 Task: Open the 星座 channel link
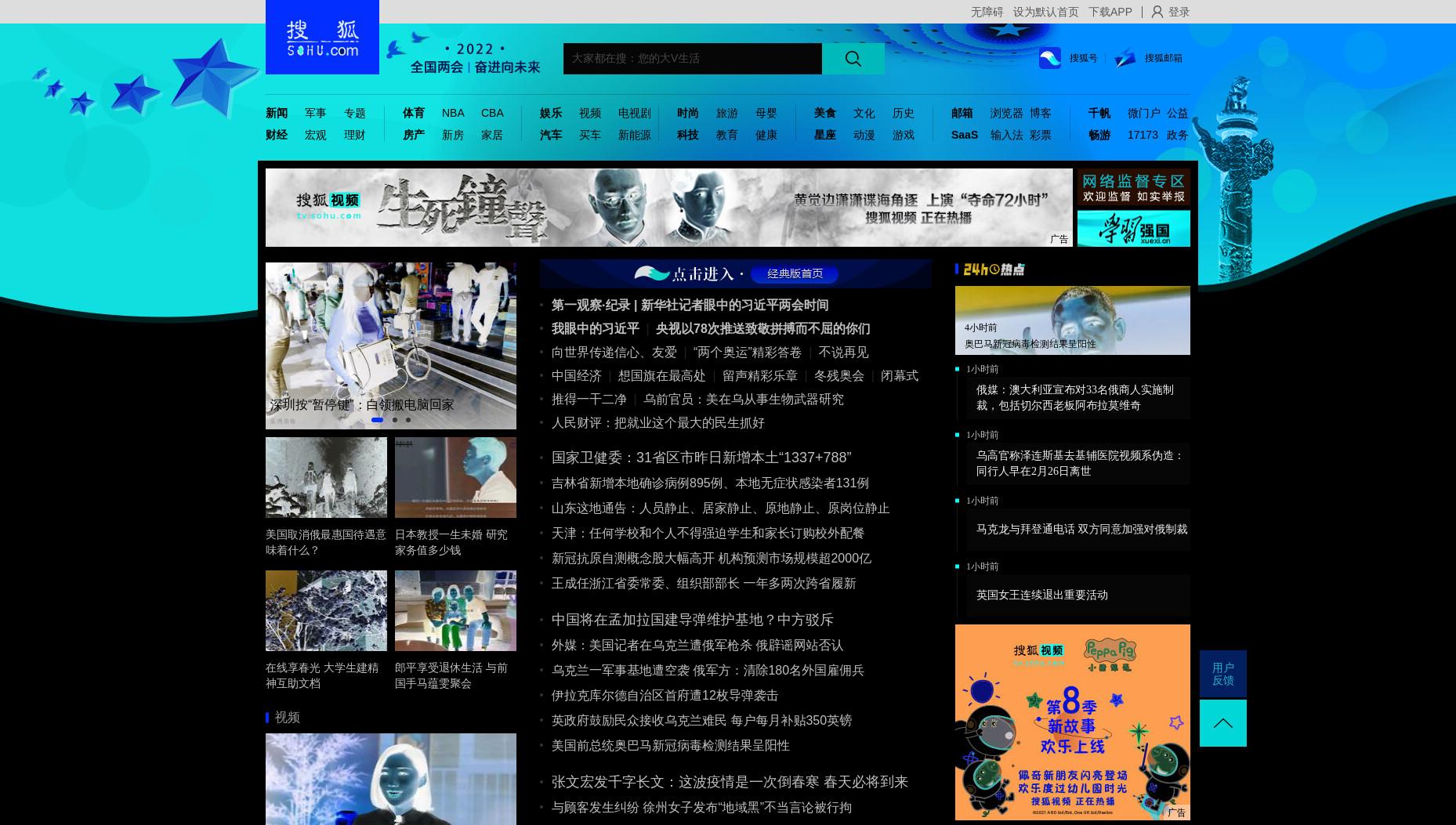825,135
